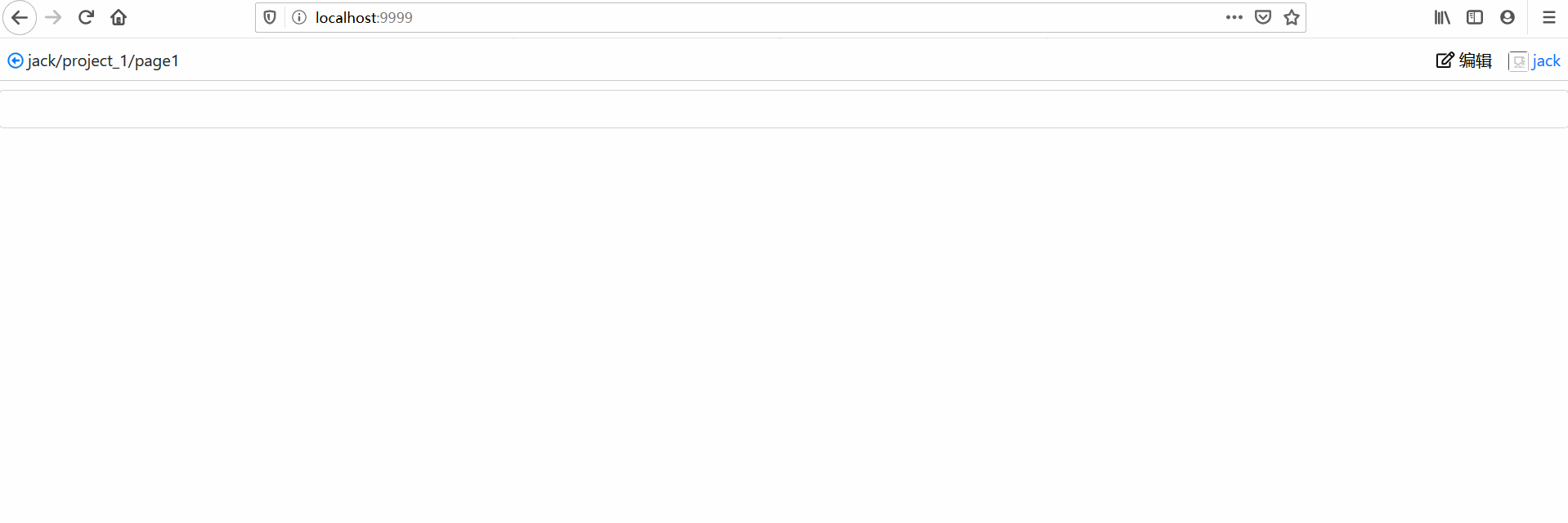Click the pencil edit icon
Screen dimensions: 1568x523
click(1445, 60)
